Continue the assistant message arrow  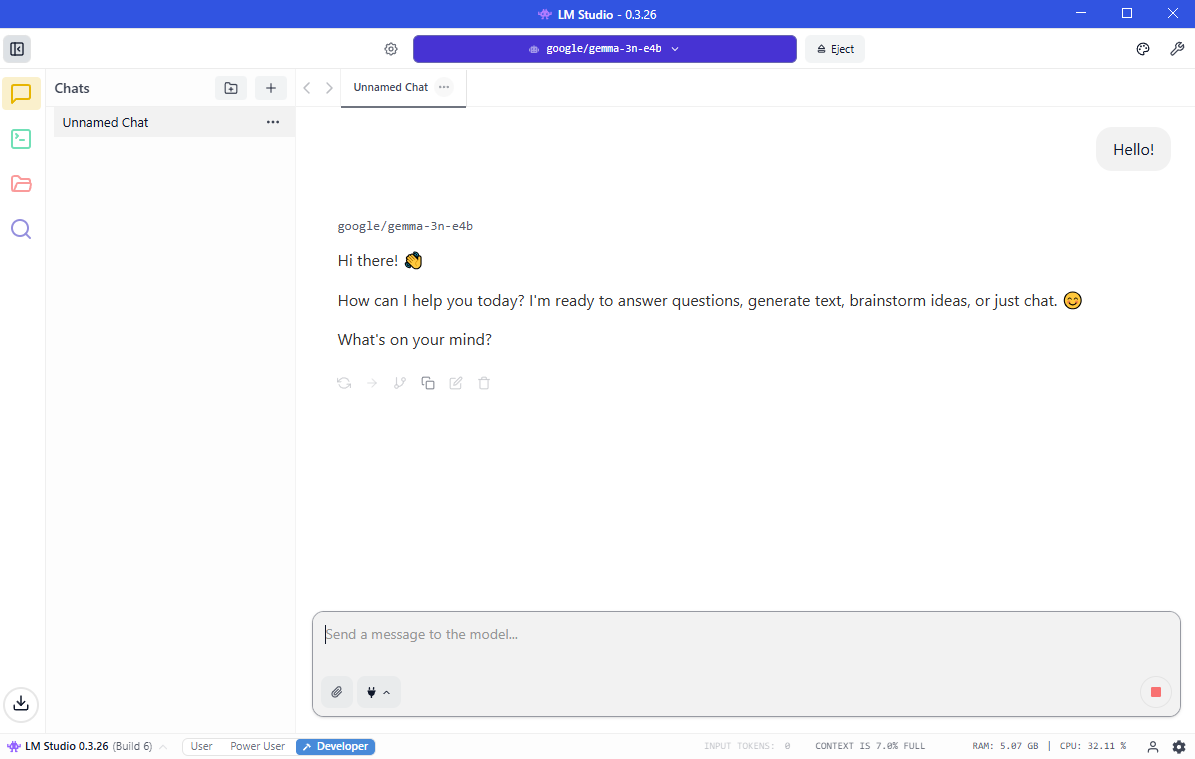(372, 383)
